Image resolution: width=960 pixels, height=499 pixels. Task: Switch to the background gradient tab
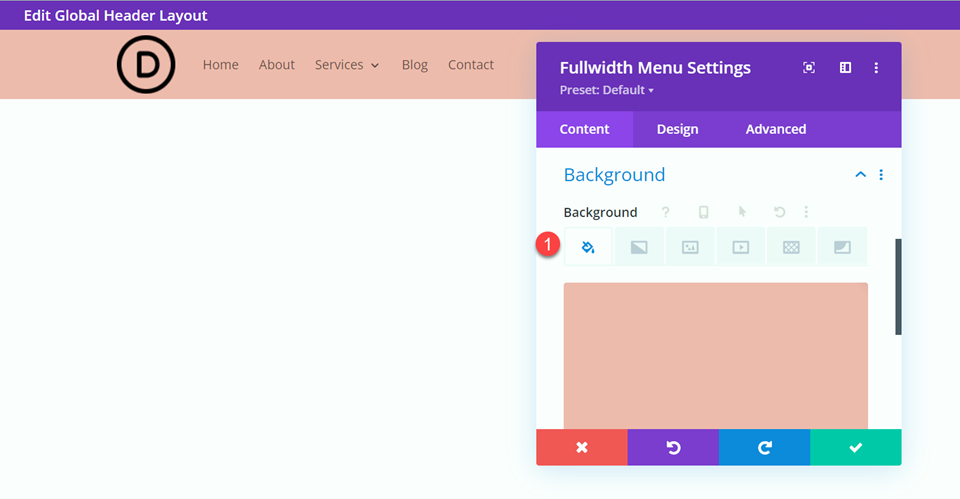(x=639, y=247)
